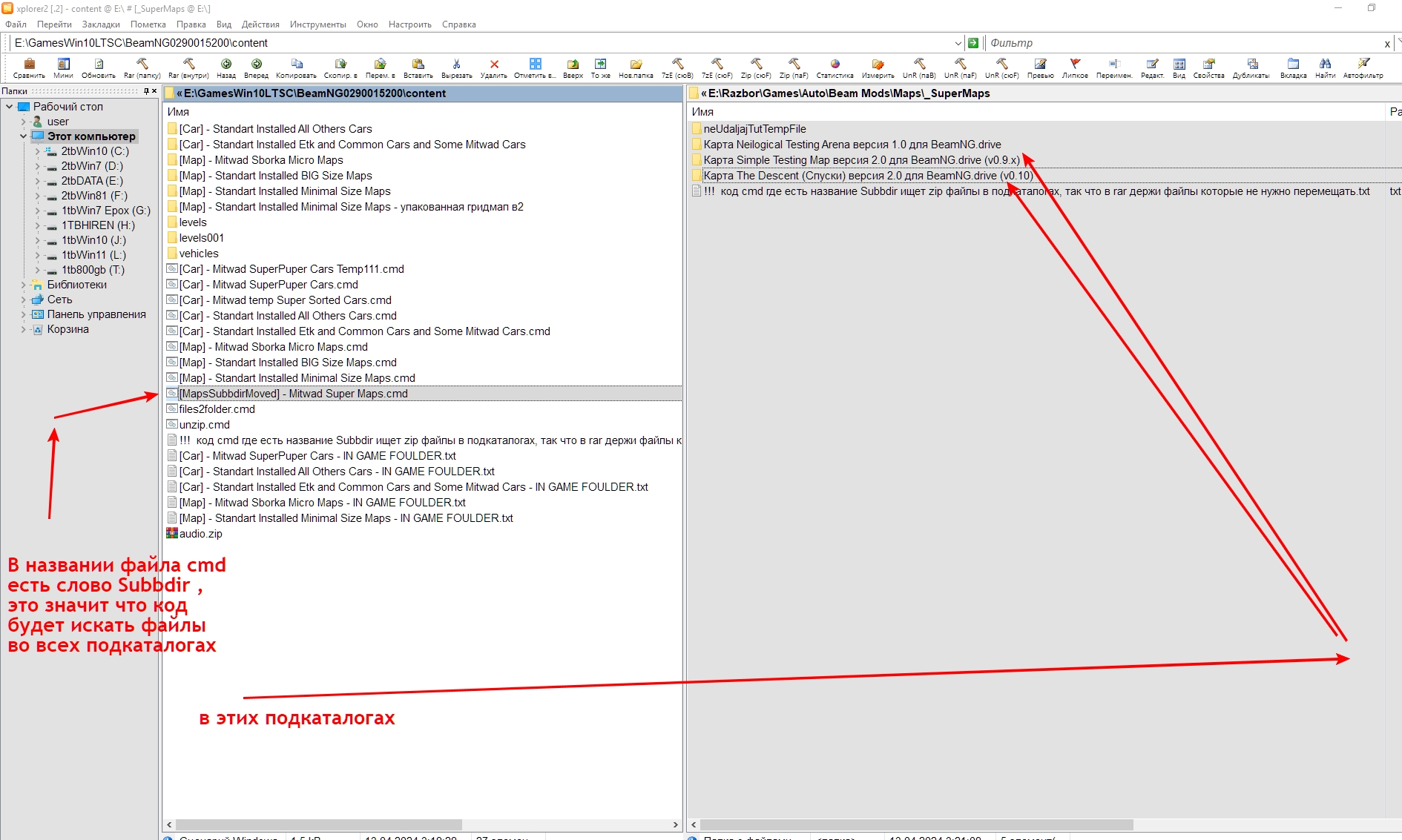Select the neUdaljajTutTempFile folder
Image resolution: width=1402 pixels, height=840 pixels.
pos(754,129)
